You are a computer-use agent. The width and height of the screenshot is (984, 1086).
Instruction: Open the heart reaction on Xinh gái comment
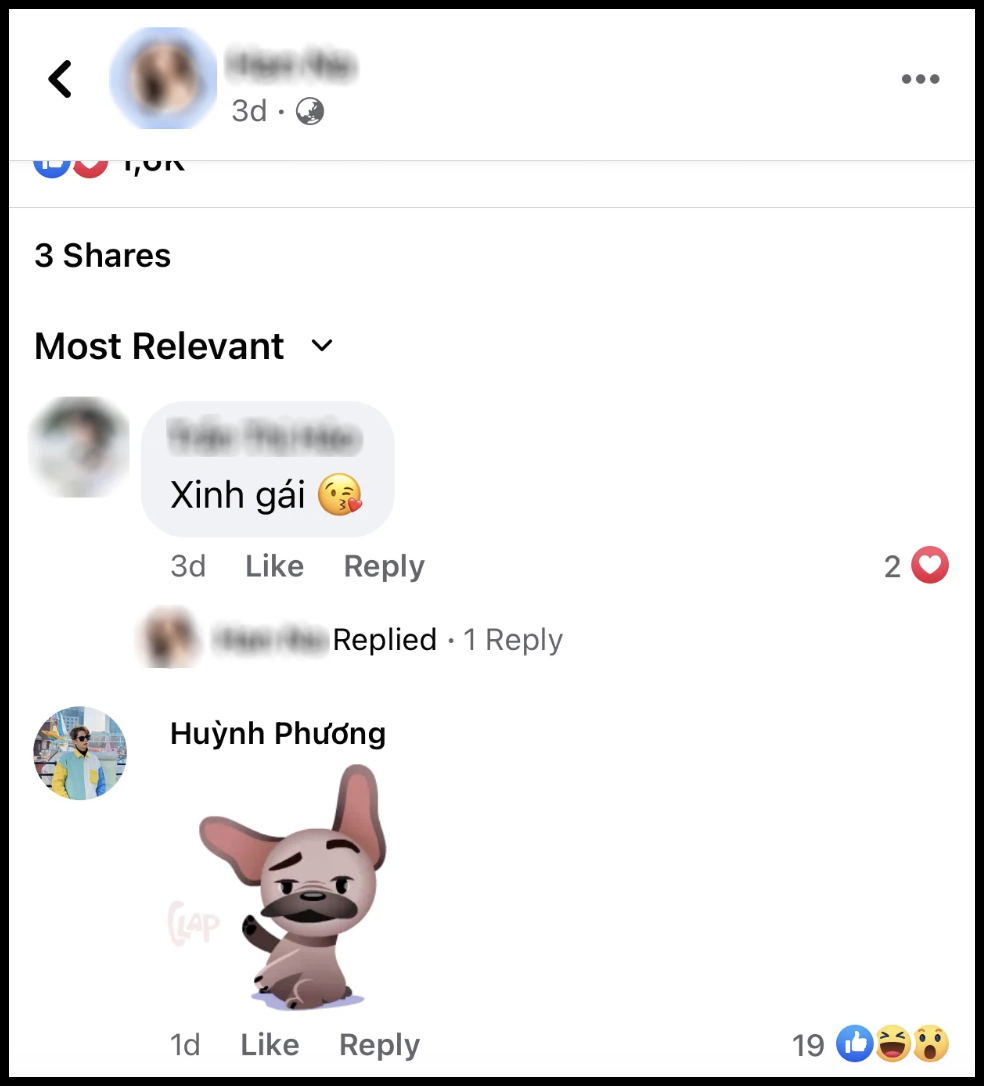pos(929,565)
